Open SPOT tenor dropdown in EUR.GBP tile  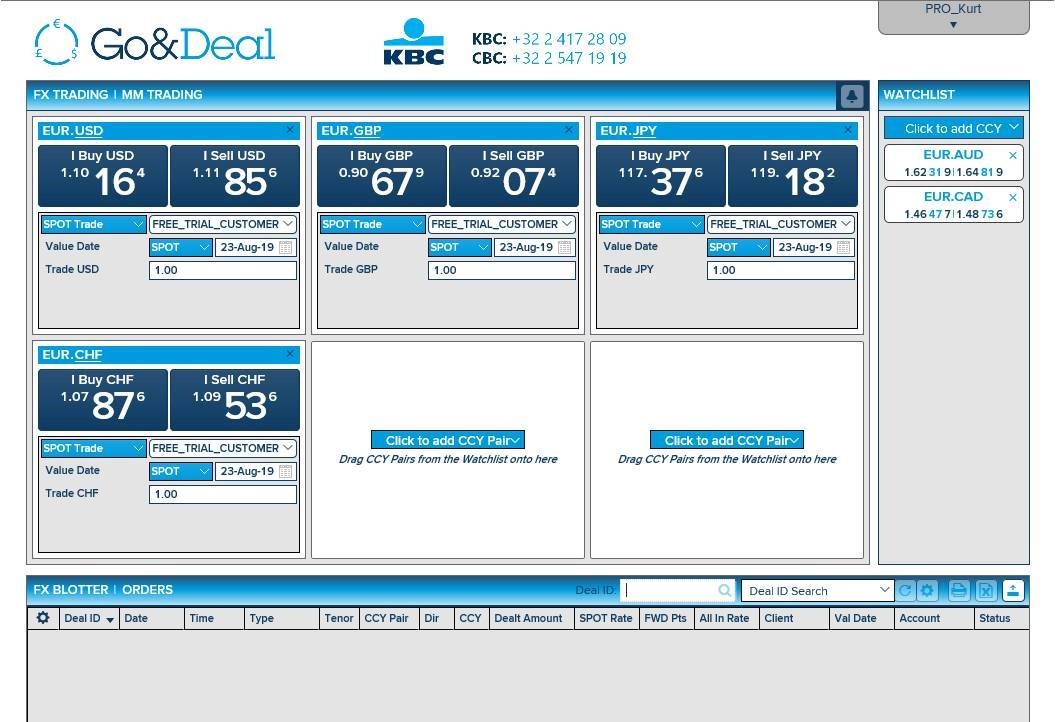pyautogui.click(x=460, y=247)
